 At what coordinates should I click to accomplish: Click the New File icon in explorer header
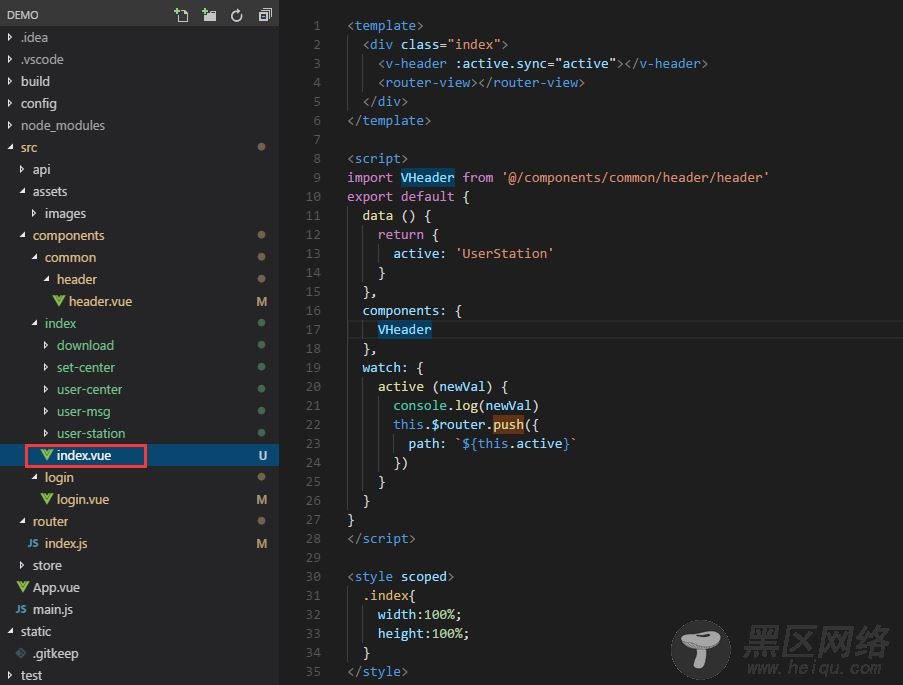(181, 15)
